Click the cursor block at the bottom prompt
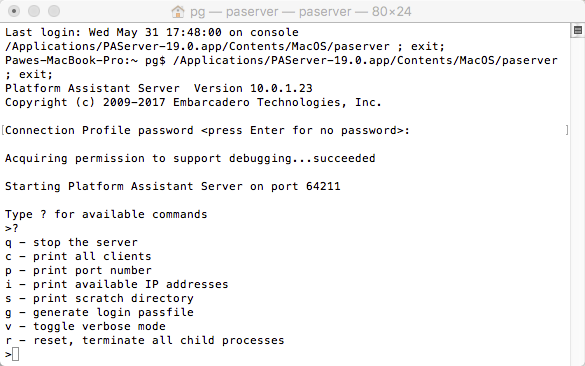Screen dimensions: 585x366 pos(15,354)
